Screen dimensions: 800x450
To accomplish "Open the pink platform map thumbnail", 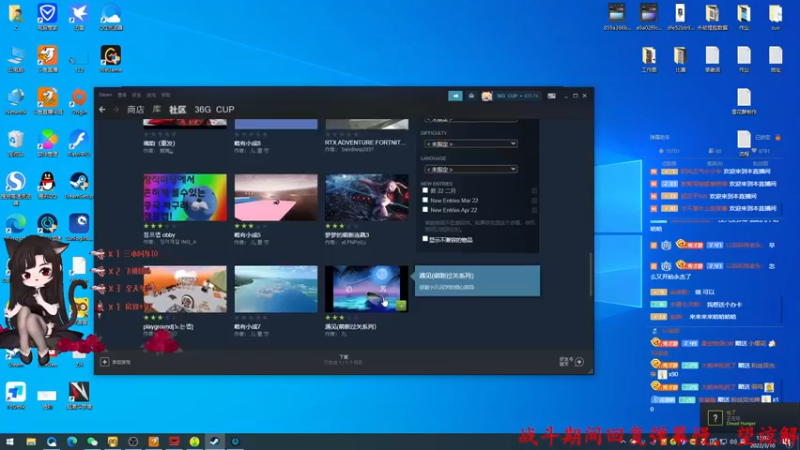I will (x=276, y=197).
